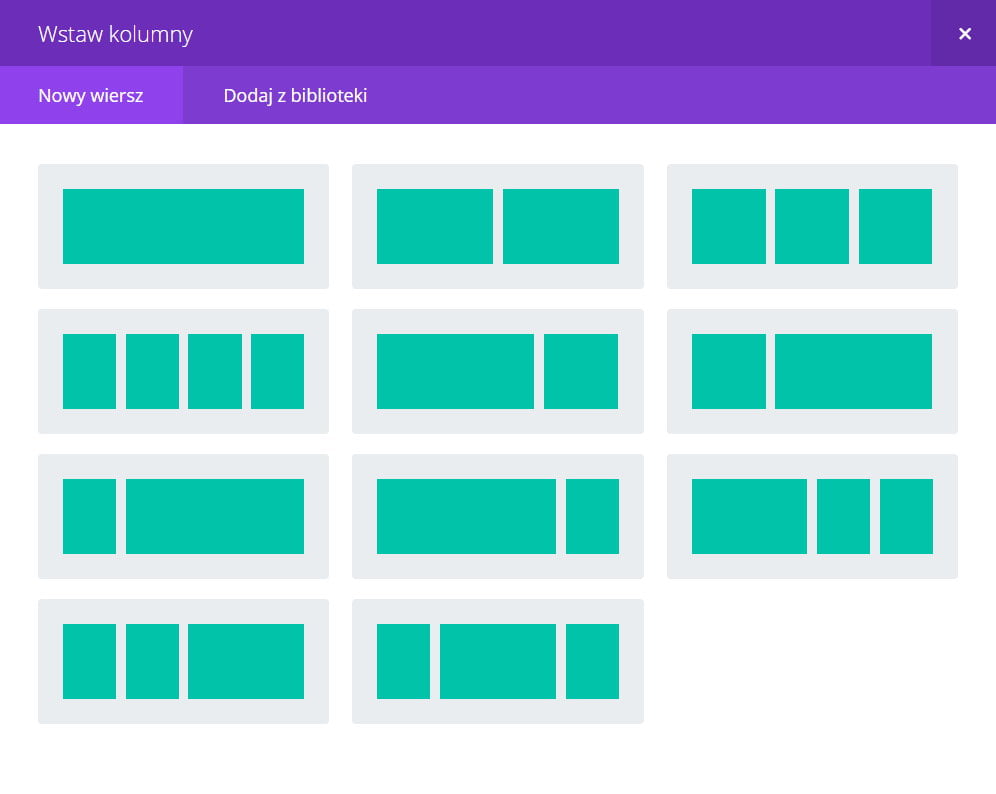Pick the quarter, half, quarter layout
Screen dimensions: 996x794
(497, 661)
